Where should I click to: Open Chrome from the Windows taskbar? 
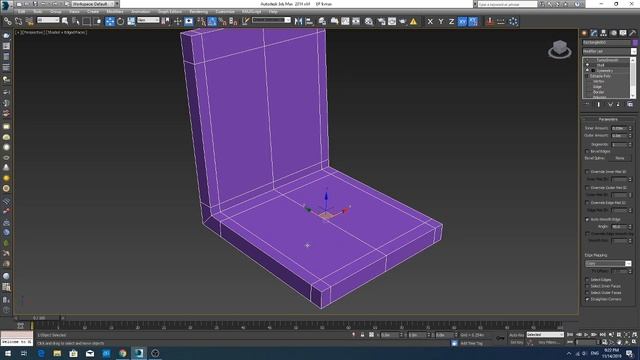click(122, 353)
